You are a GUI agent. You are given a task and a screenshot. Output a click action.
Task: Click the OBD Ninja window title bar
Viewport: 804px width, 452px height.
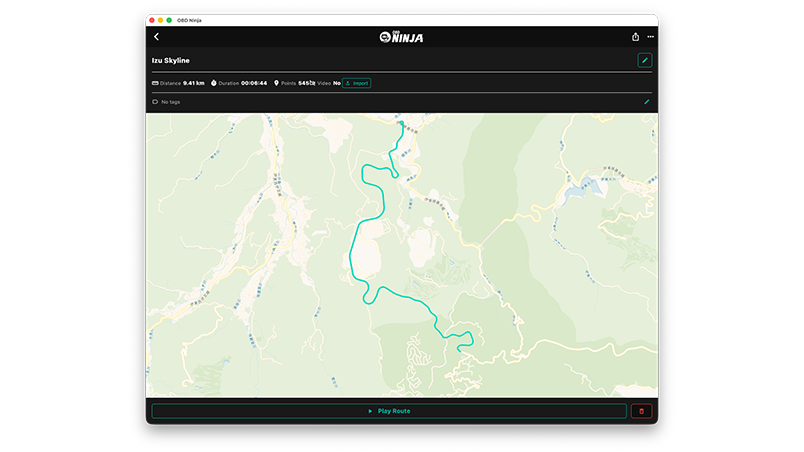pos(400,20)
